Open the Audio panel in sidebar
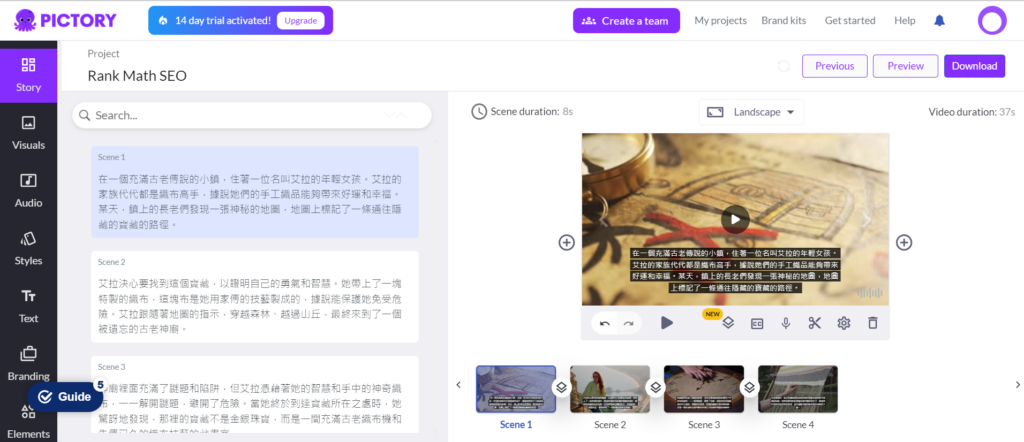 click(x=28, y=189)
